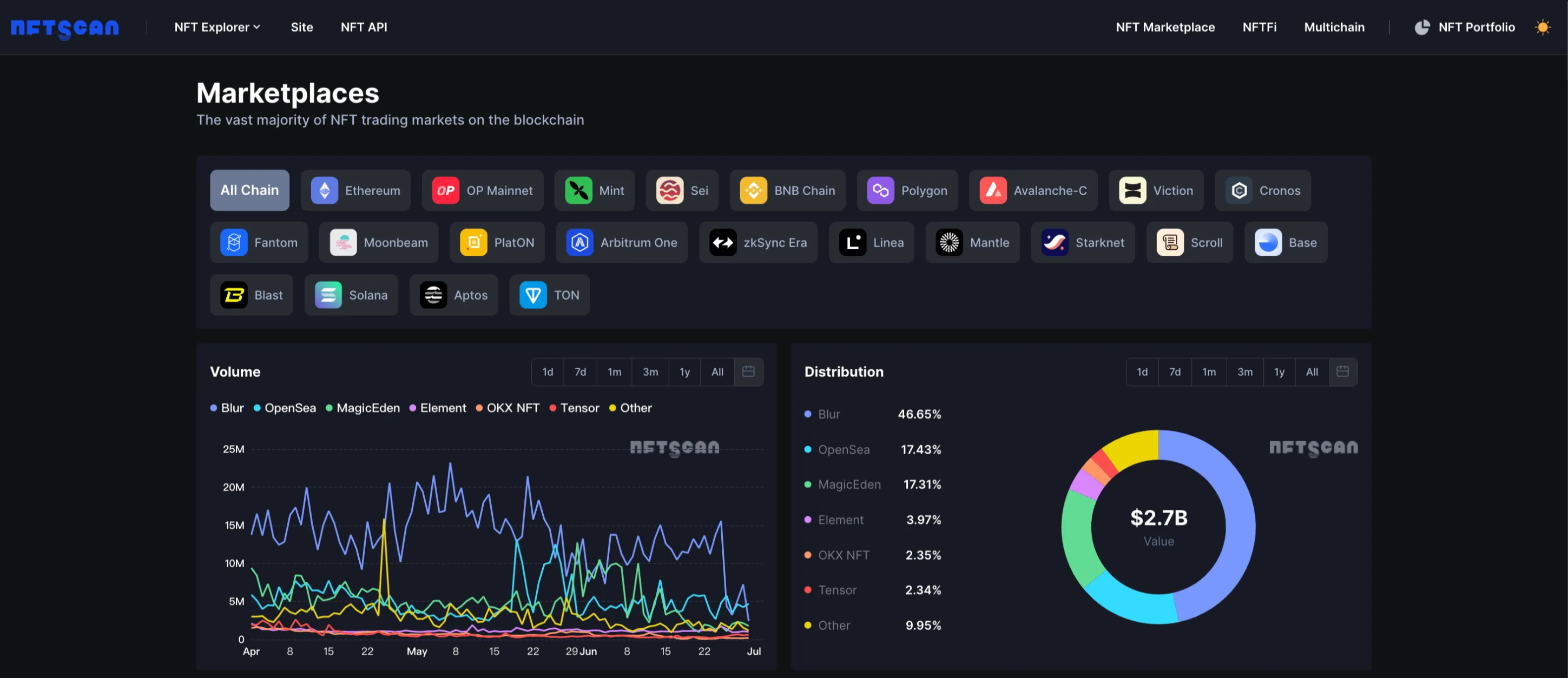Image resolution: width=1568 pixels, height=678 pixels.
Task: Open the NFT API menu item
Action: (x=364, y=28)
